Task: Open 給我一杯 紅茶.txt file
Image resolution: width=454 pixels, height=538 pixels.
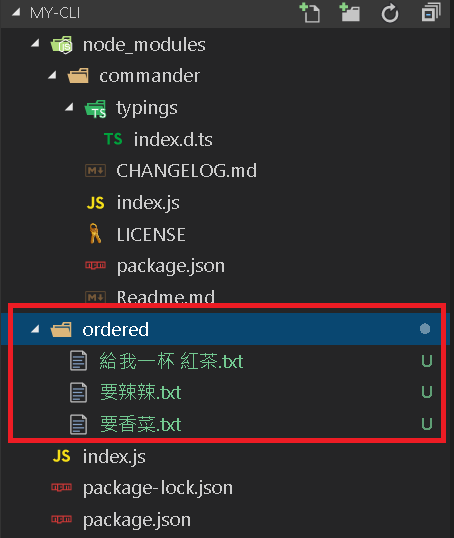Action: (171, 361)
